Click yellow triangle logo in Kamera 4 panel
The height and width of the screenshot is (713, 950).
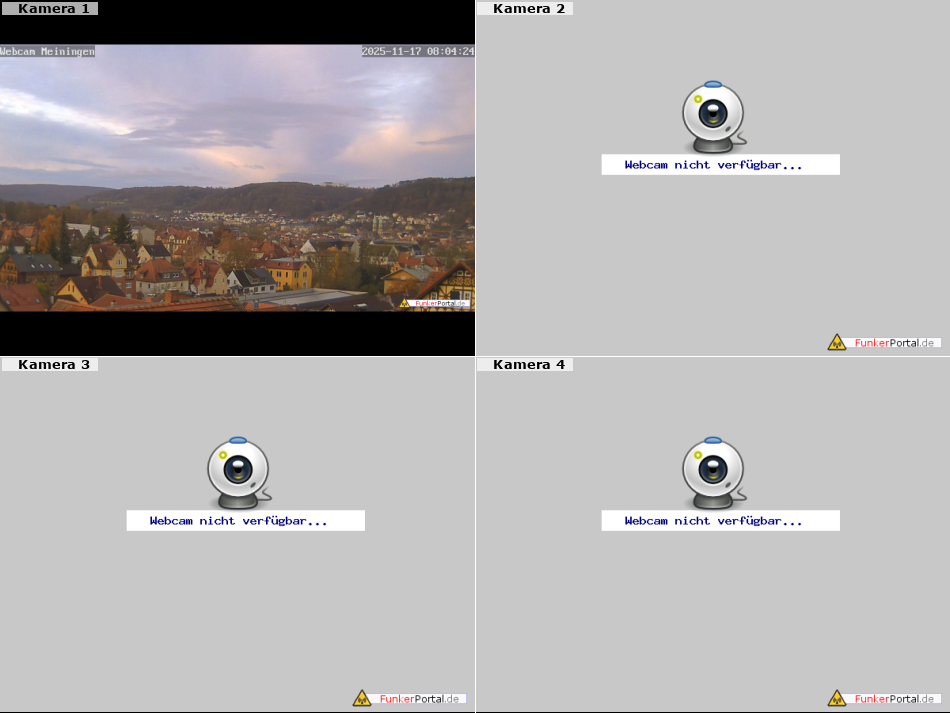point(836,698)
